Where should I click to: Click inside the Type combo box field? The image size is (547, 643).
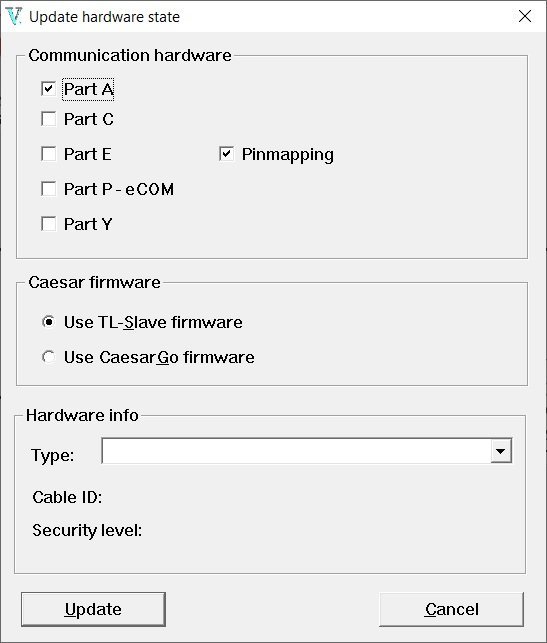296,451
